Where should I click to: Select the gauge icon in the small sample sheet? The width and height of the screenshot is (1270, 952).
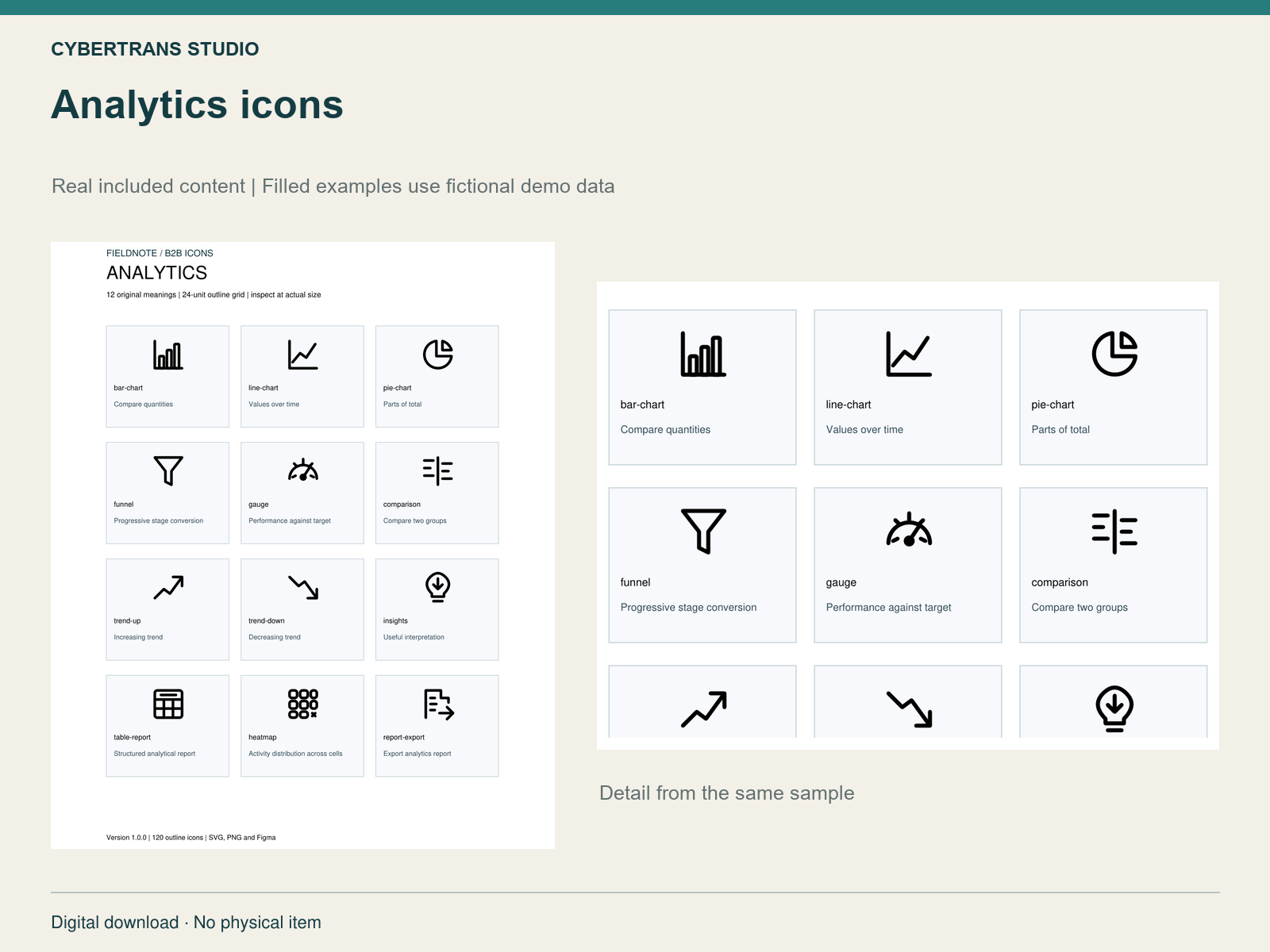point(303,470)
